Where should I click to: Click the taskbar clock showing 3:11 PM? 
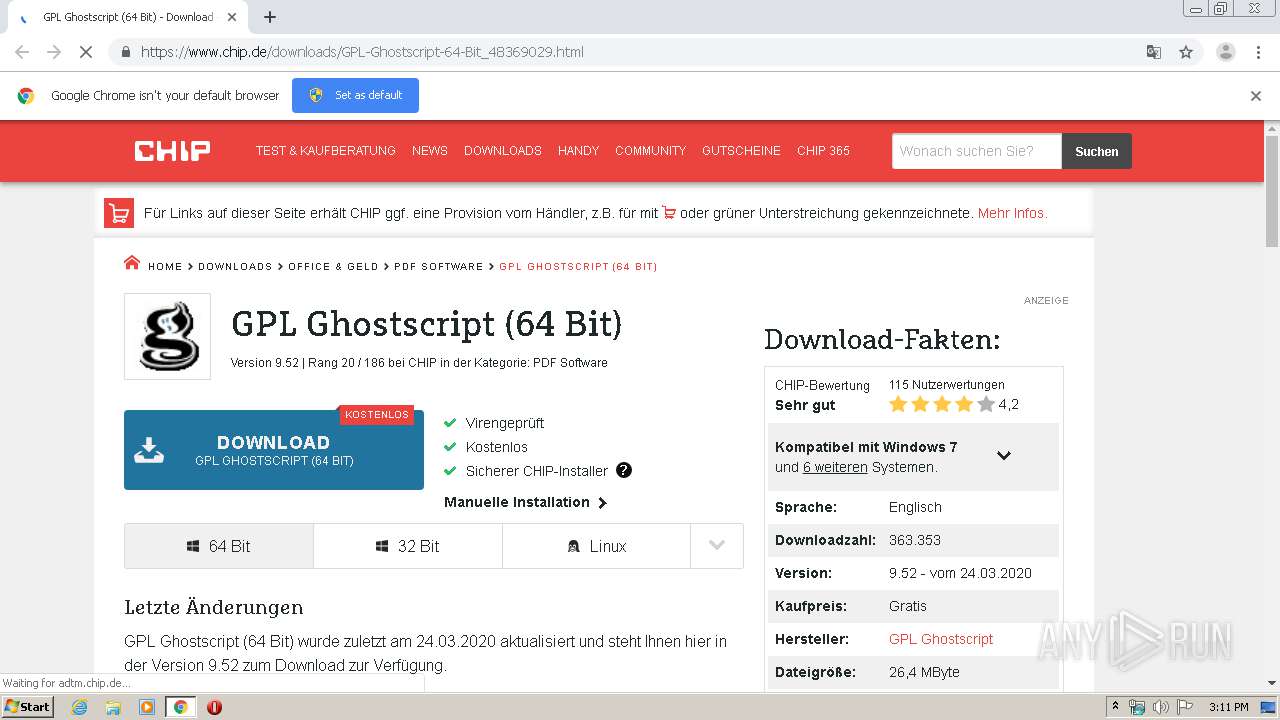[1228, 707]
